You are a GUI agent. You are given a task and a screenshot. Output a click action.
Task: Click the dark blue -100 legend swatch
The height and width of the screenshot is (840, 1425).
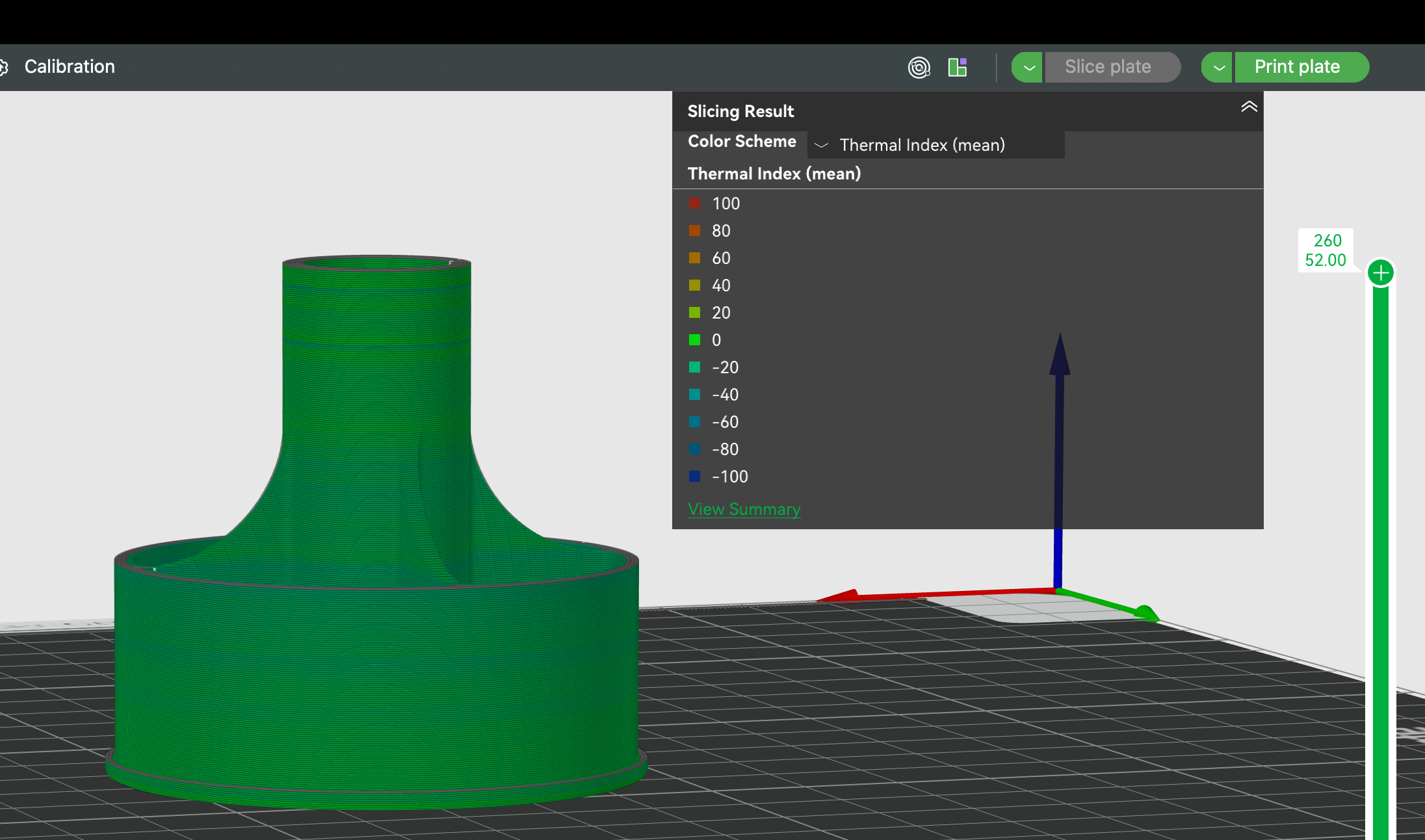[695, 477]
